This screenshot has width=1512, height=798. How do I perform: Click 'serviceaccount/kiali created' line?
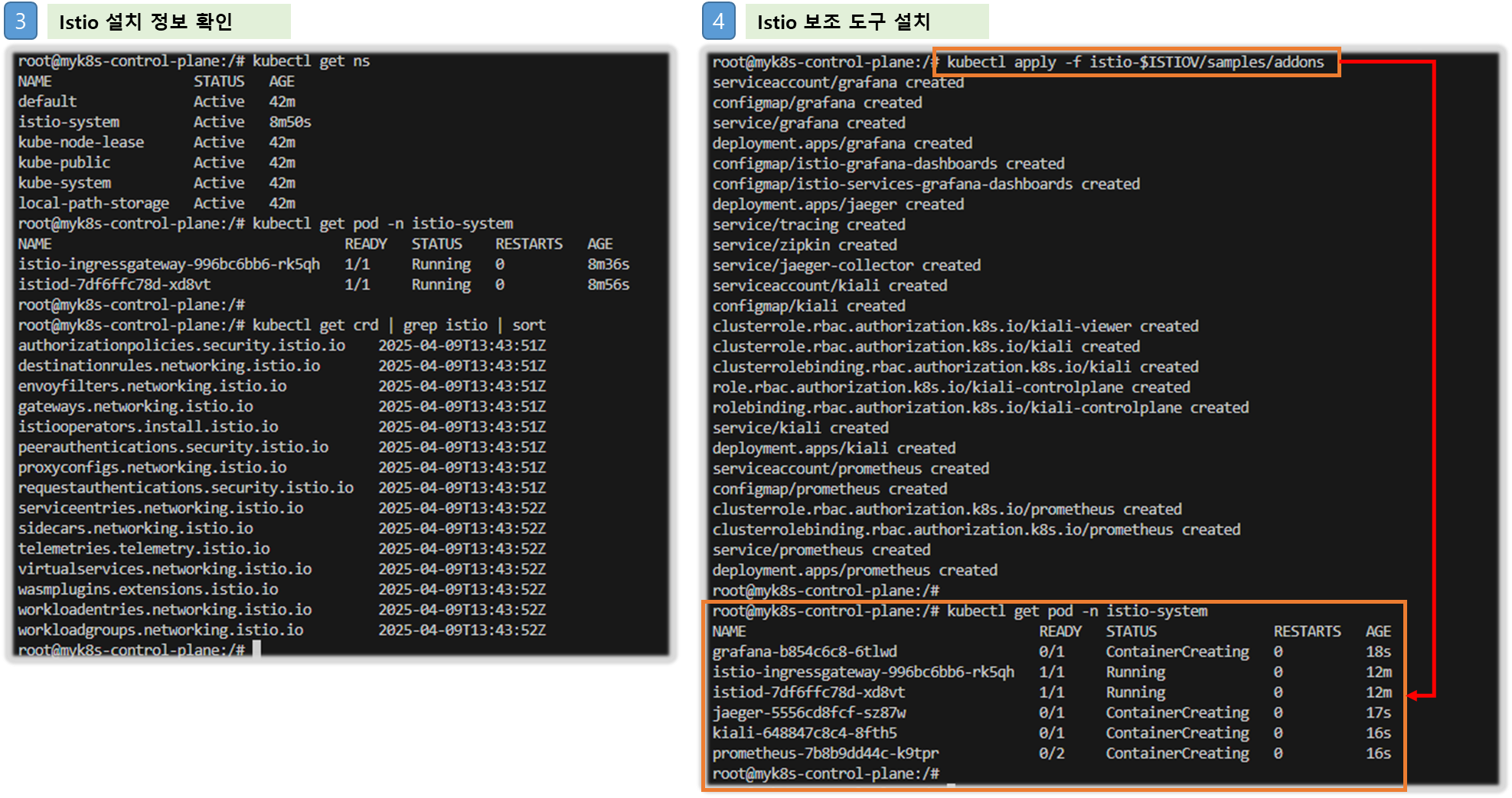pos(830,285)
